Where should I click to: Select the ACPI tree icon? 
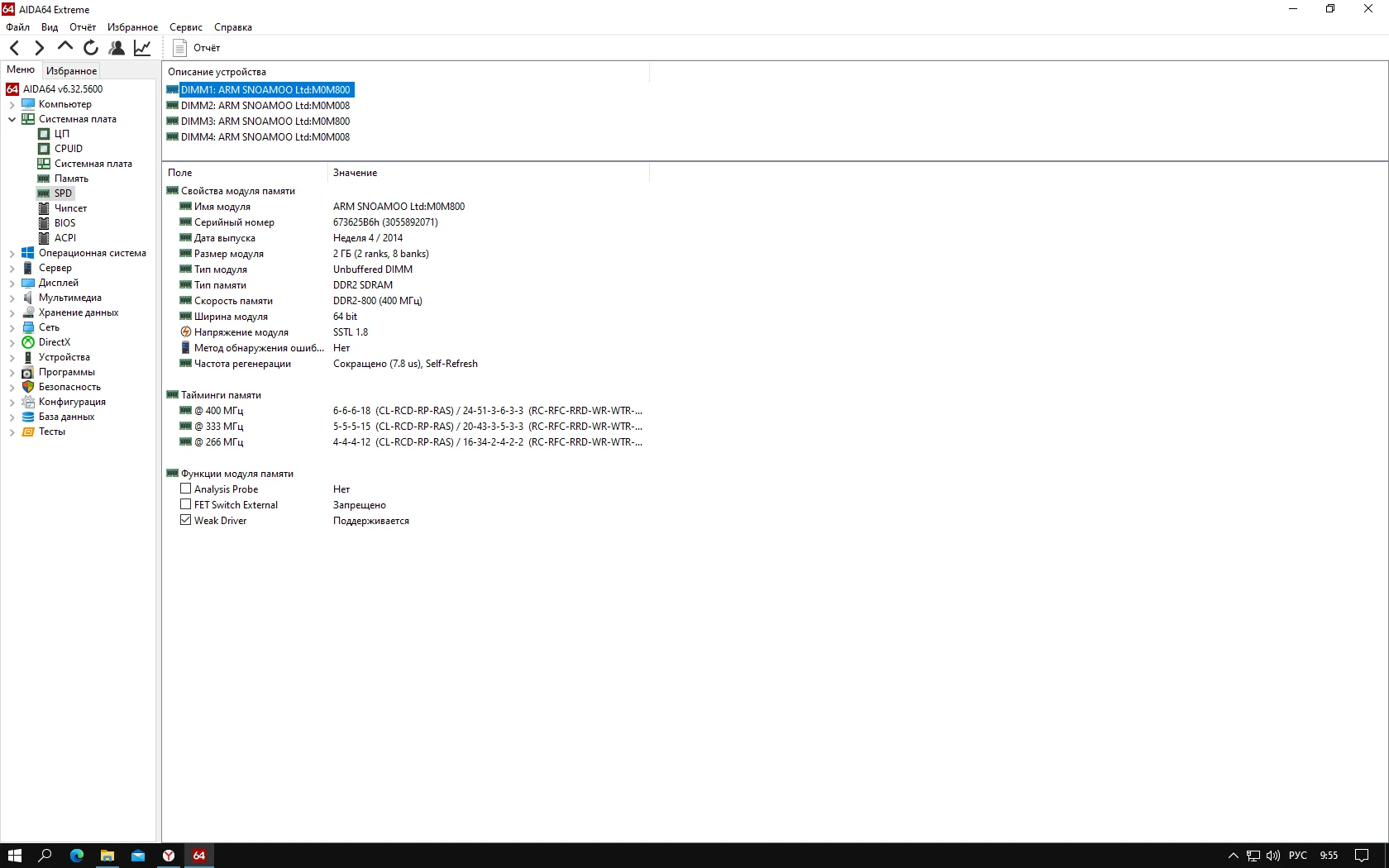point(44,238)
